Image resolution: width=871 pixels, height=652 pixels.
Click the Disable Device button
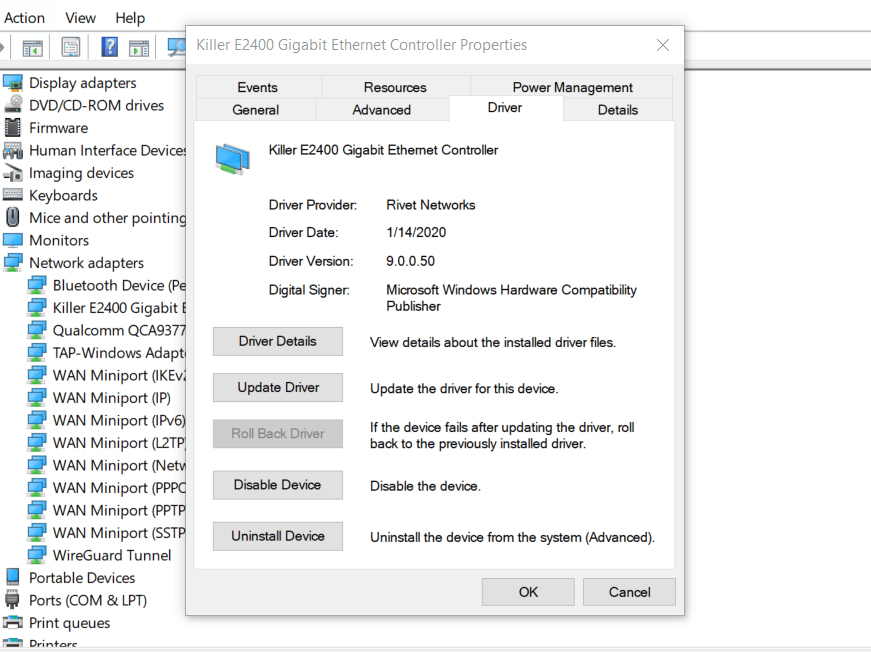278,485
